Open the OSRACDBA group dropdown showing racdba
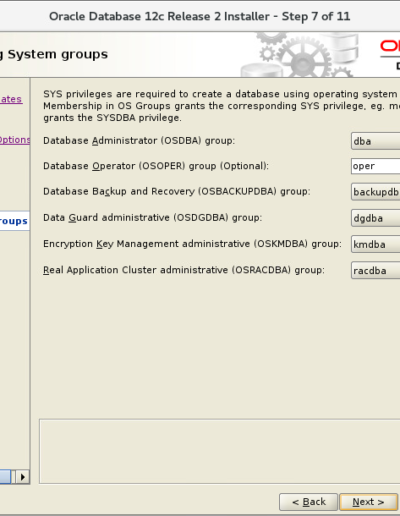400x516 pixels. click(376, 270)
